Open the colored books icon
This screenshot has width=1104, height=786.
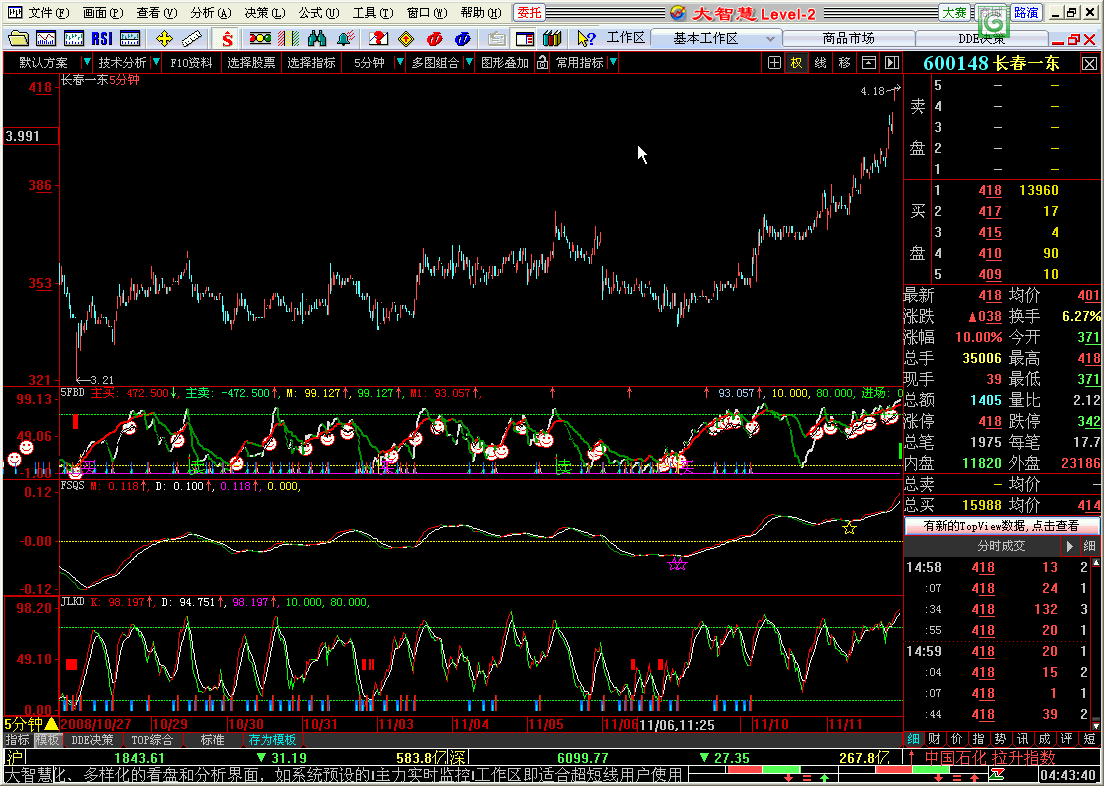click(552, 38)
